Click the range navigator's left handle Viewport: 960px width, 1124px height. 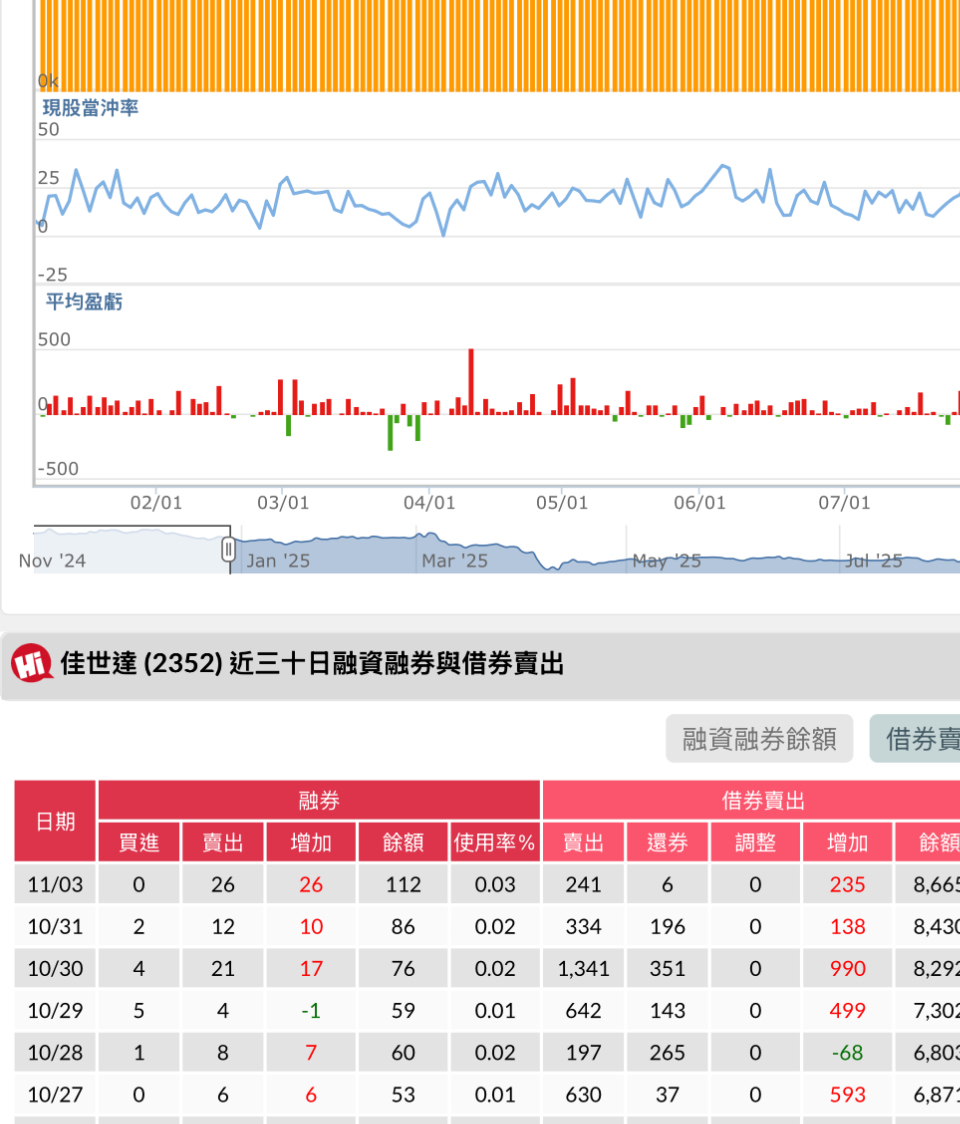(x=229, y=549)
